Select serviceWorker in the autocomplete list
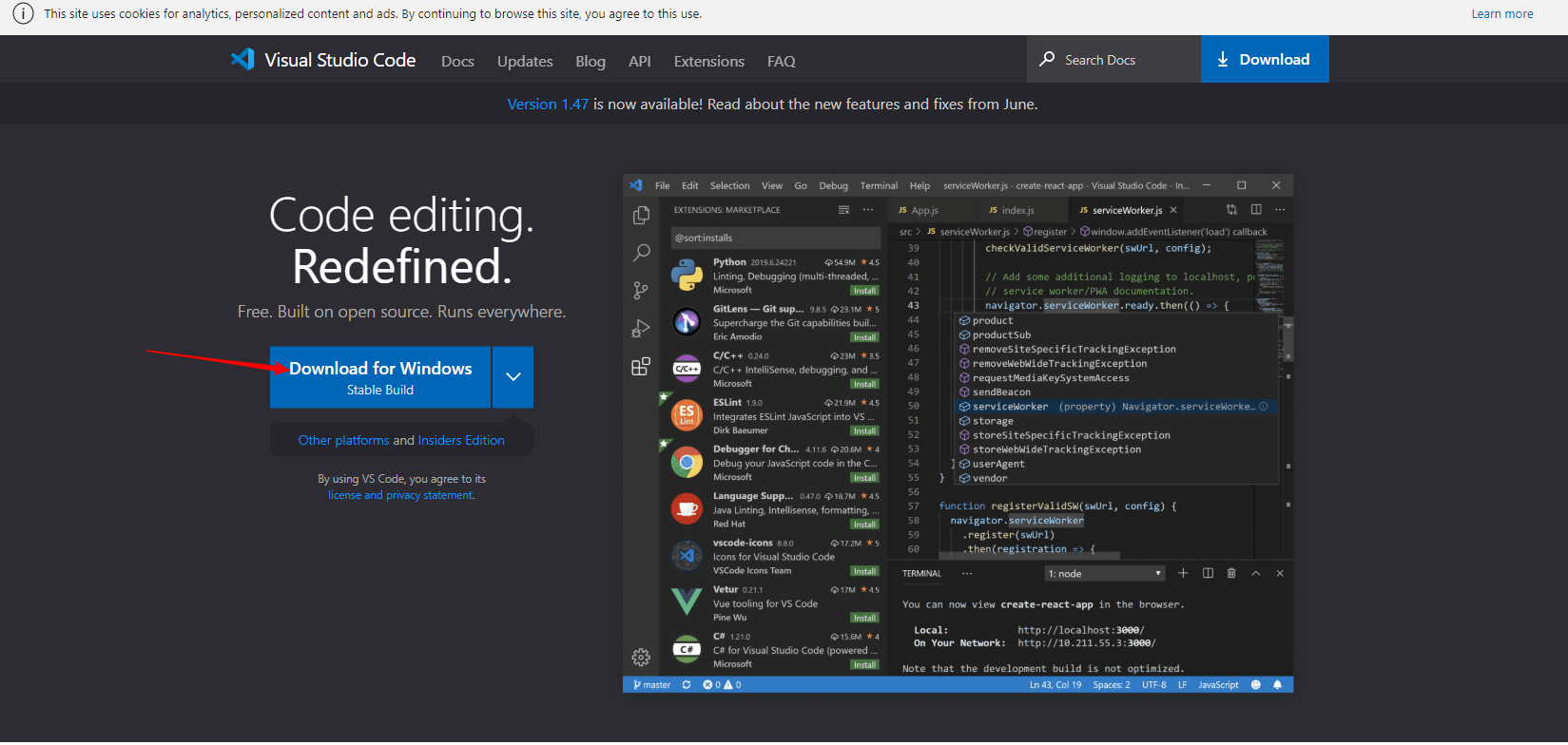Image resolution: width=1568 pixels, height=745 pixels. click(1116, 407)
